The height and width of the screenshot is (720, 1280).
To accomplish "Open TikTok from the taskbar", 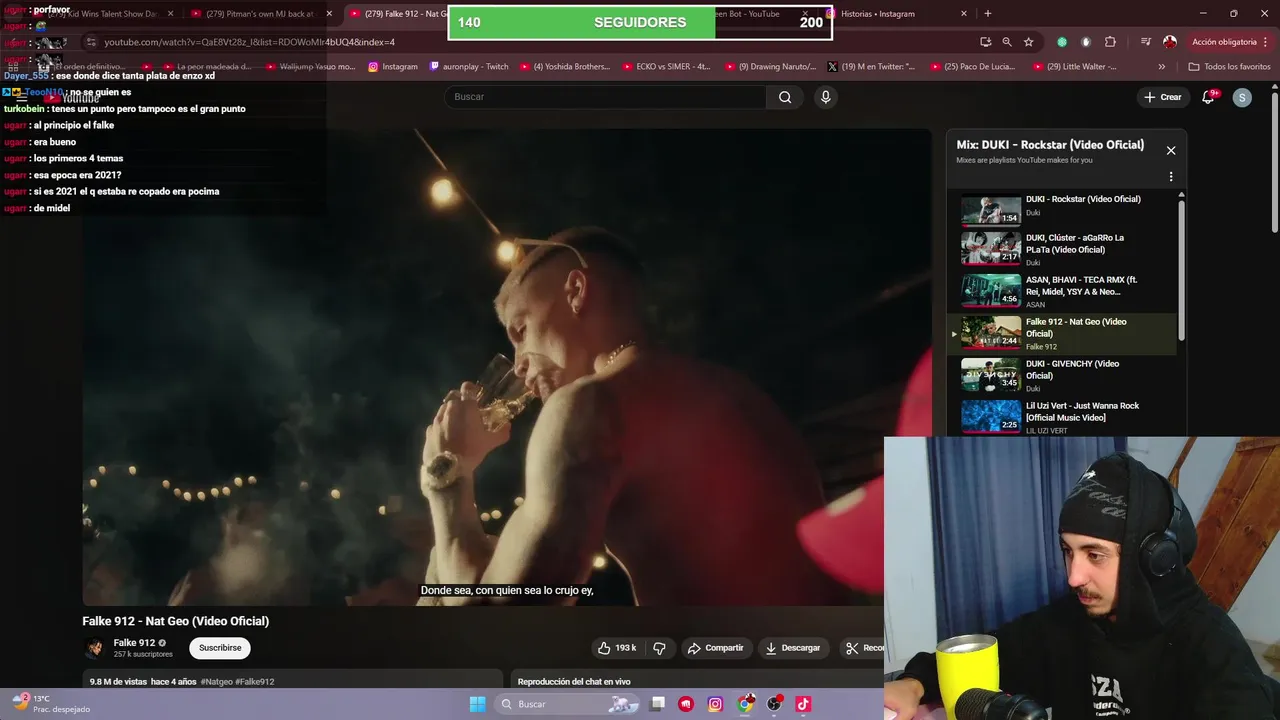I will point(803,704).
